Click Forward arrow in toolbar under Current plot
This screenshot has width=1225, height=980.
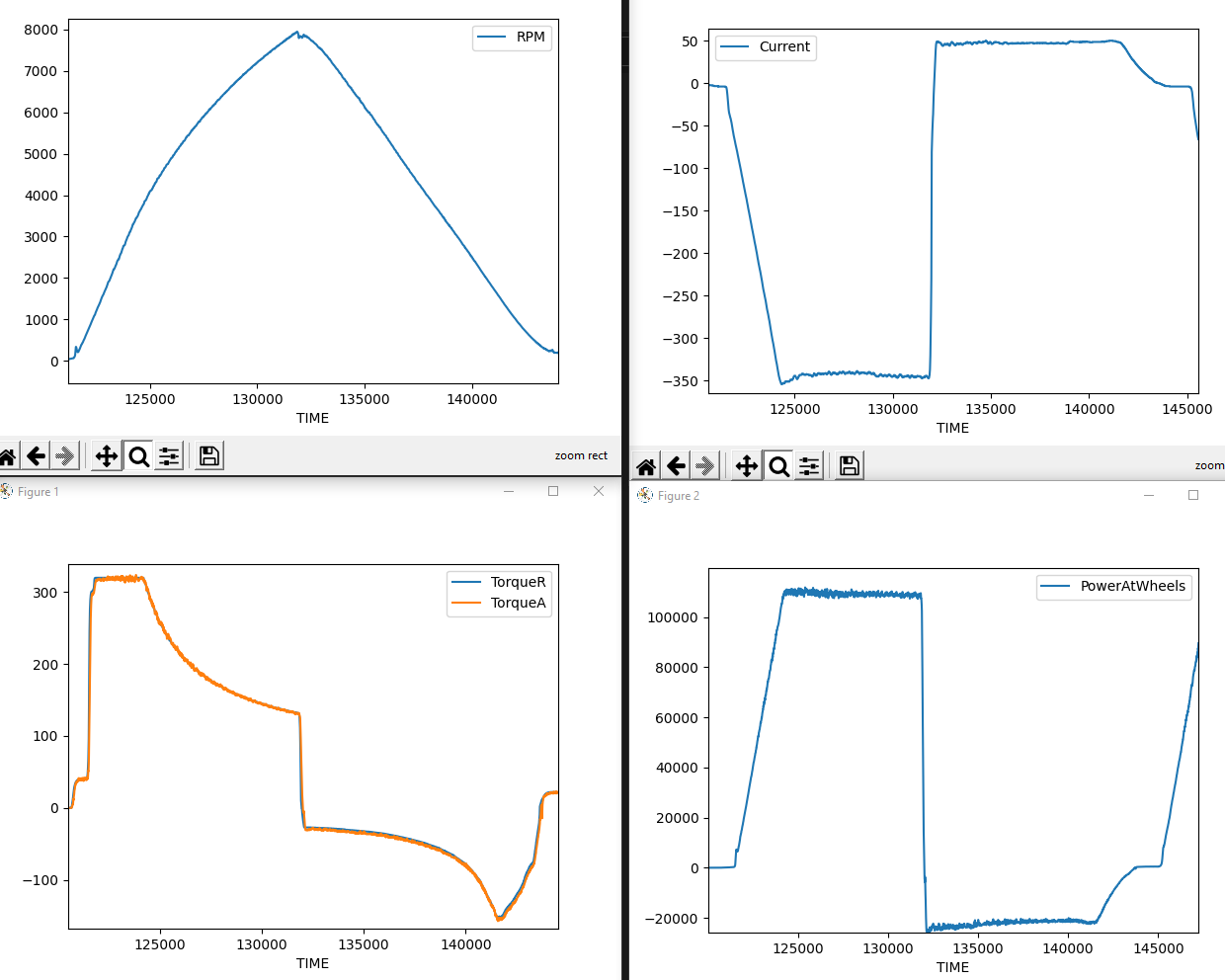click(x=705, y=466)
